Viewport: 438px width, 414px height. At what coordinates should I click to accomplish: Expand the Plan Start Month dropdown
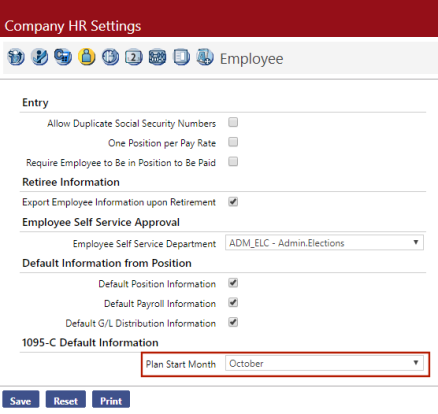(324, 363)
